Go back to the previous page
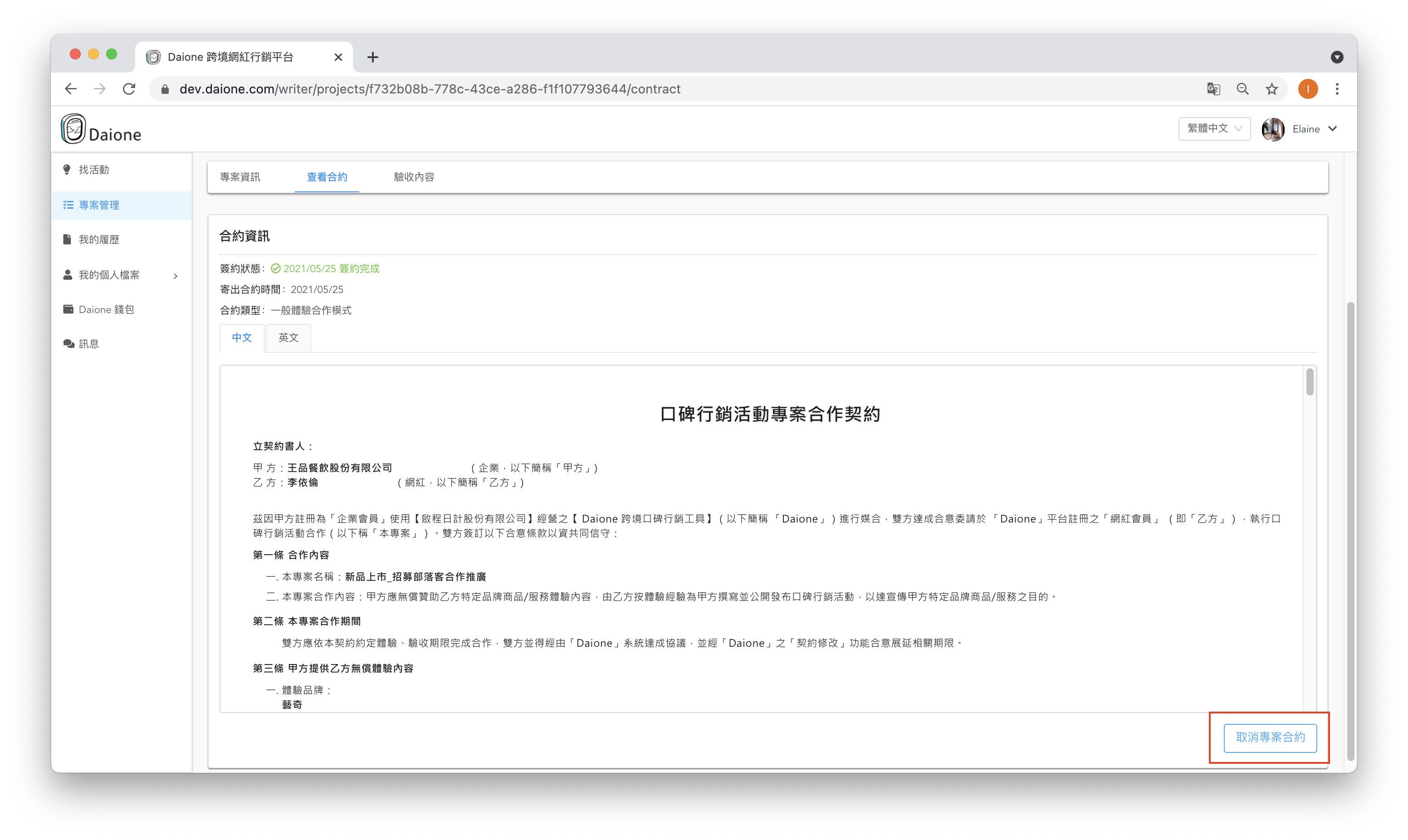The height and width of the screenshot is (840, 1408). click(x=71, y=89)
